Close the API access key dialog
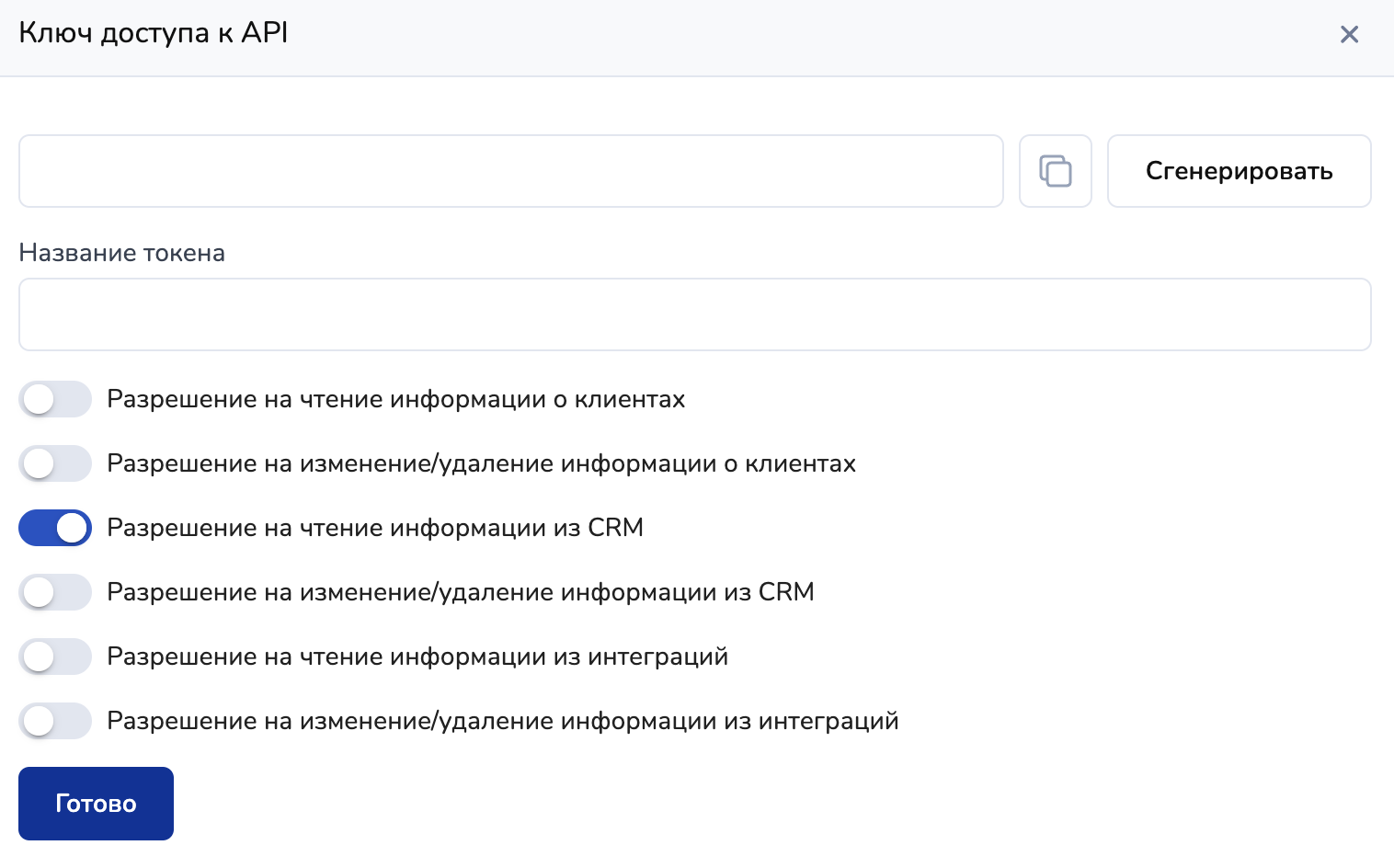The width and height of the screenshot is (1394, 868). tap(1349, 35)
